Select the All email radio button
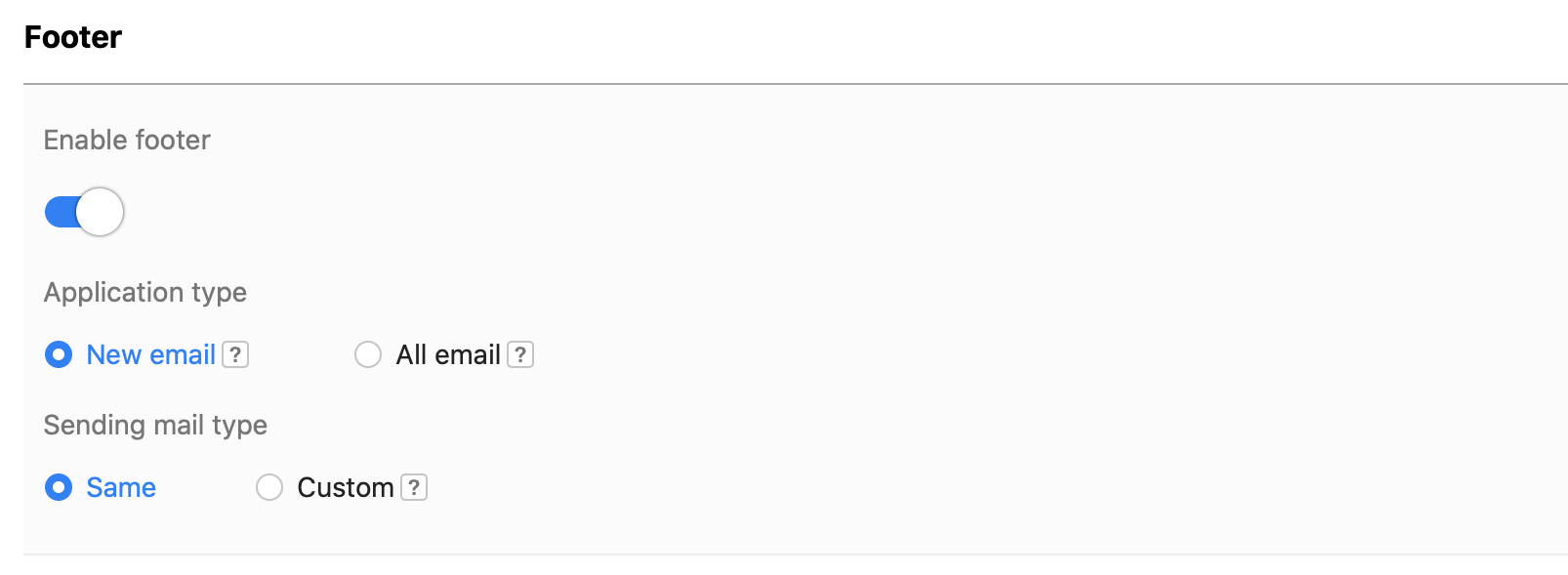 click(x=368, y=354)
